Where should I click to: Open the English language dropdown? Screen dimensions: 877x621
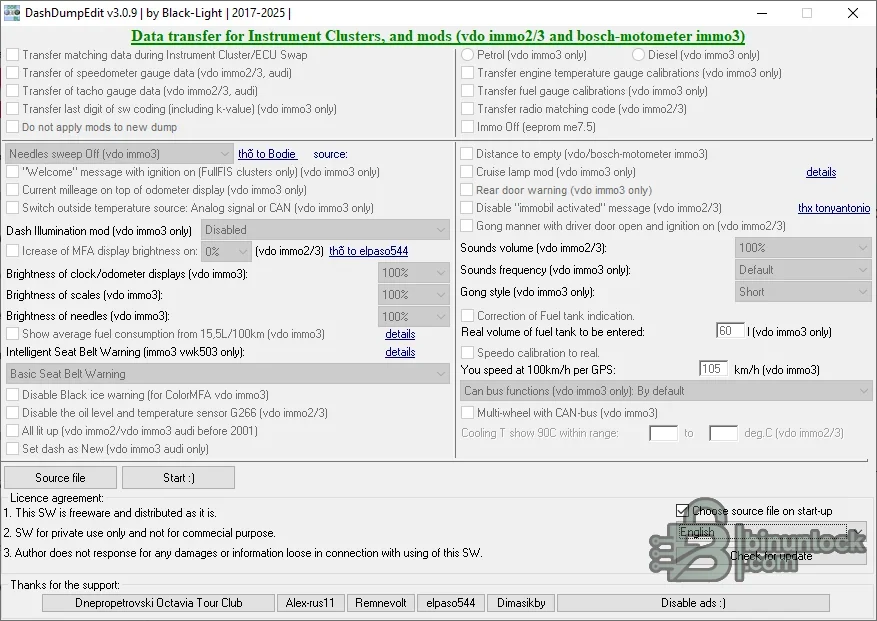pos(772,531)
